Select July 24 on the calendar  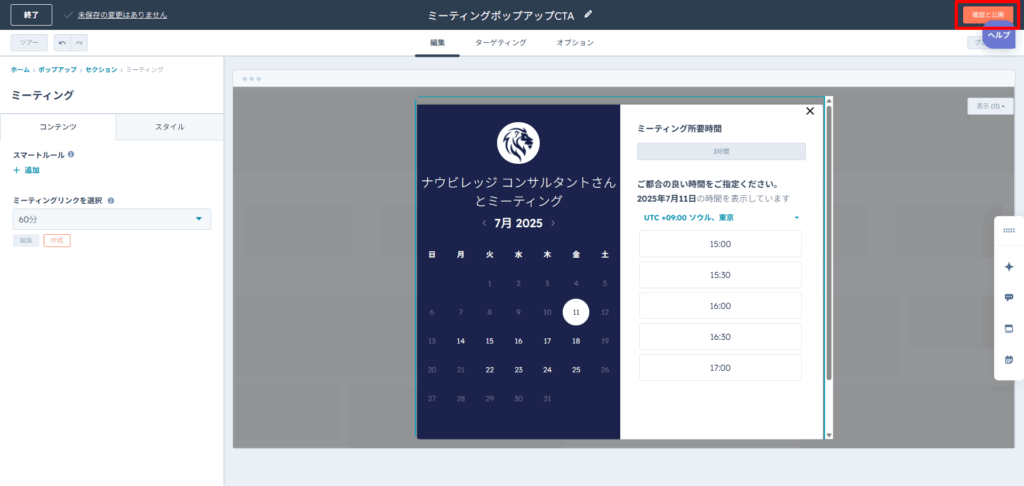coord(547,370)
